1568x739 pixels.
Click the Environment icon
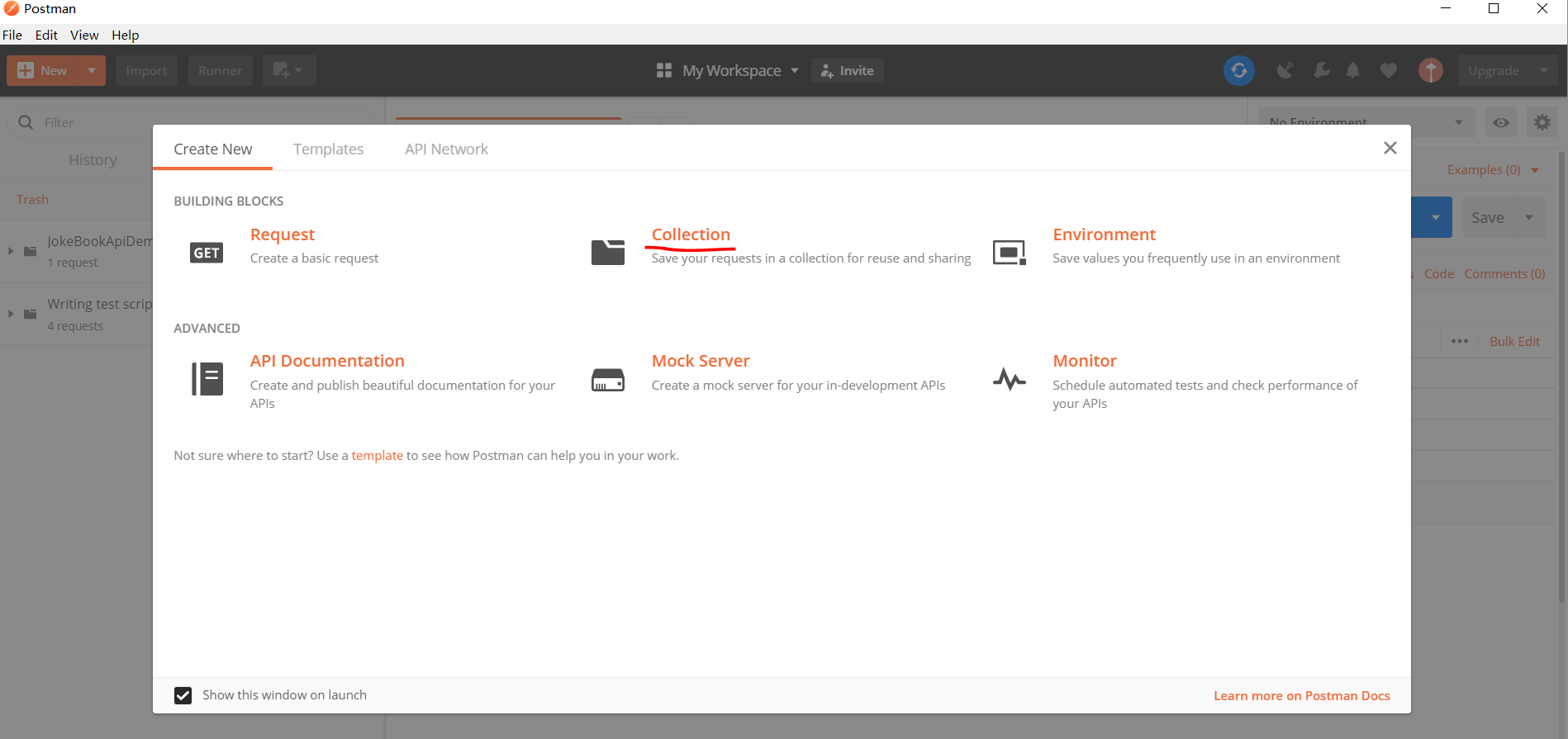tap(1009, 253)
